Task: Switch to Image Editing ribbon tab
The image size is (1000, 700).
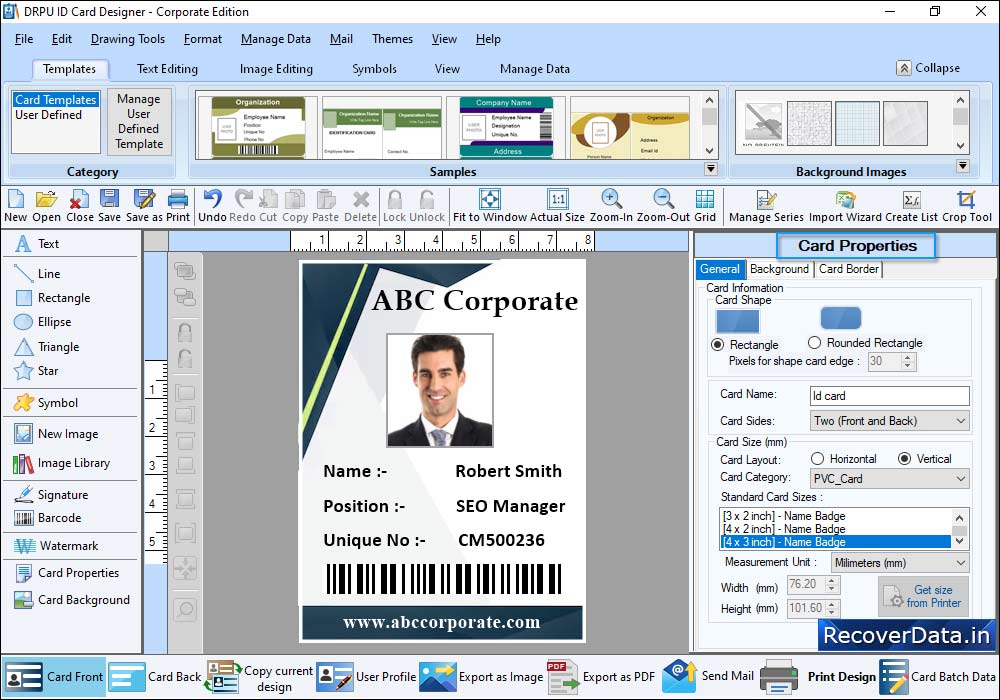Action: click(x=276, y=69)
